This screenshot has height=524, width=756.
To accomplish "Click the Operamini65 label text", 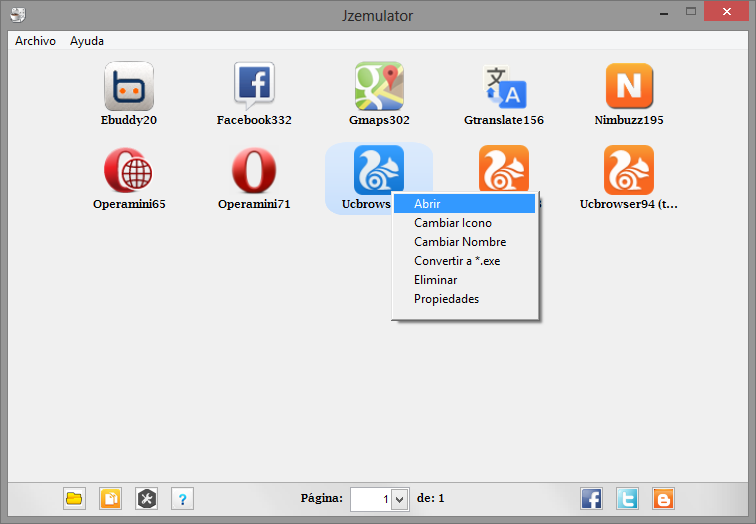I will pyautogui.click(x=129, y=204).
